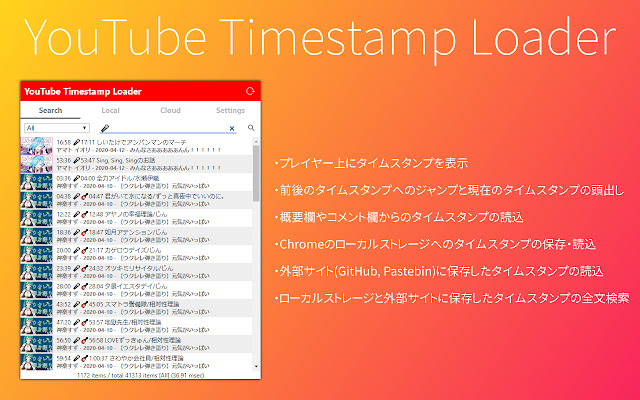Image resolution: width=640 pixels, height=400 pixels.
Task: Open the All filter dropdown
Action: pyautogui.click(x=57, y=128)
